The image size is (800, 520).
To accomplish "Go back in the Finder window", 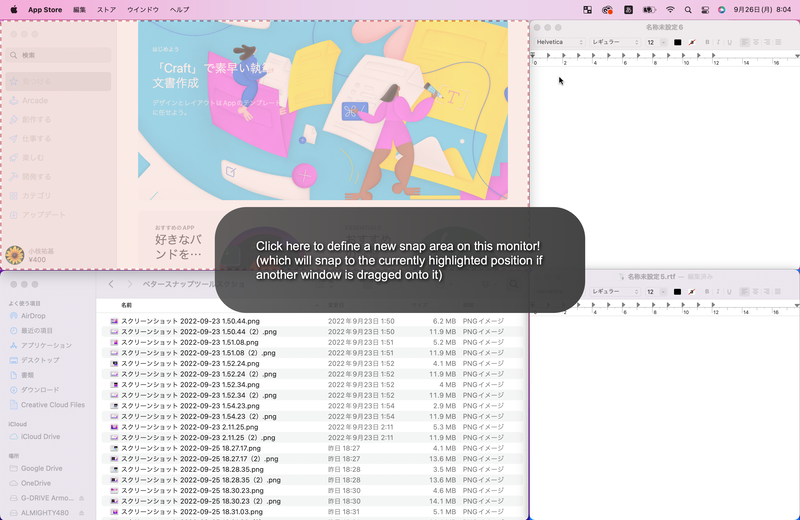I will point(111,284).
